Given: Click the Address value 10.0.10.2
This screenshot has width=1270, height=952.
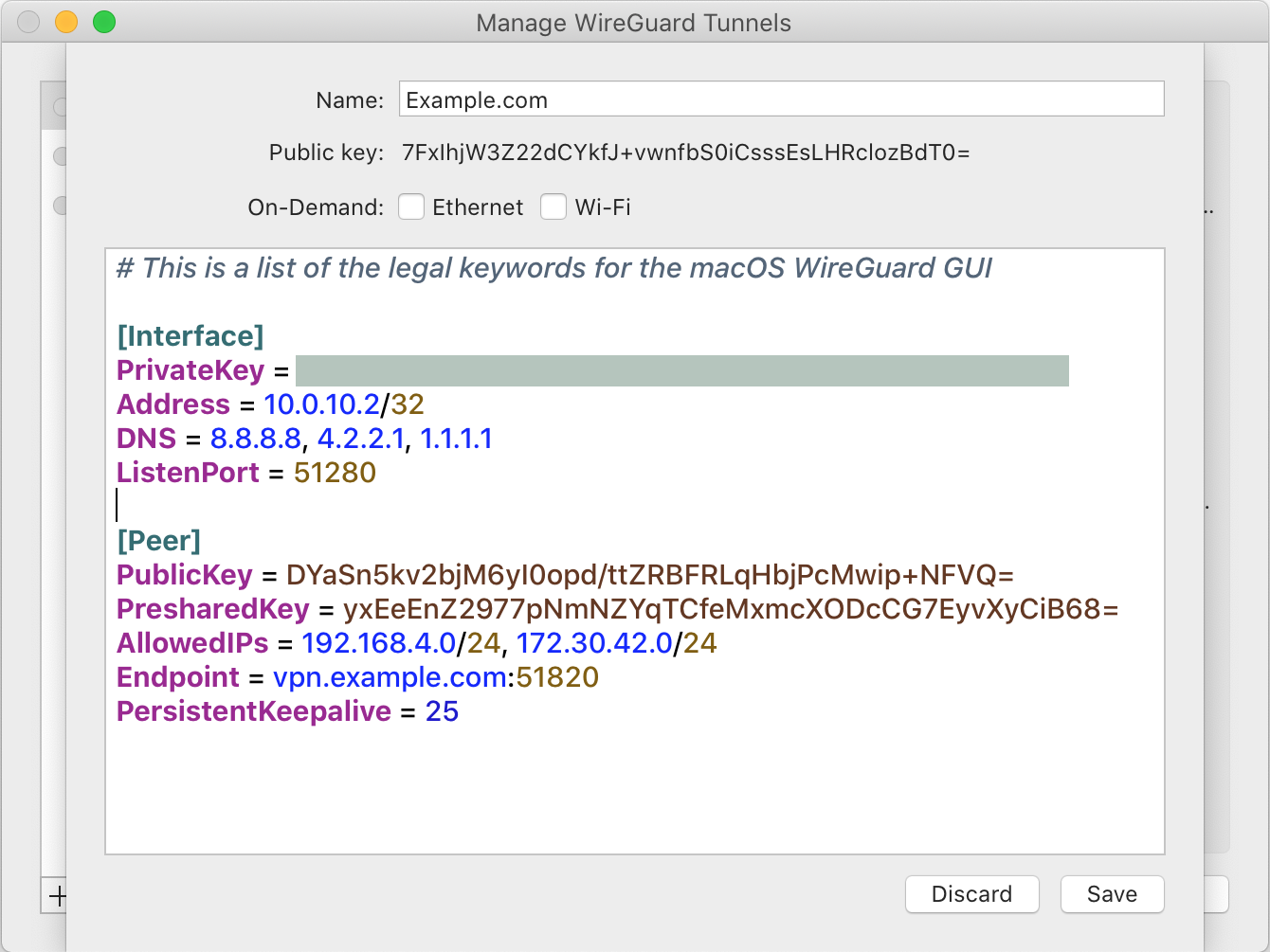Looking at the screenshot, I should point(321,404).
